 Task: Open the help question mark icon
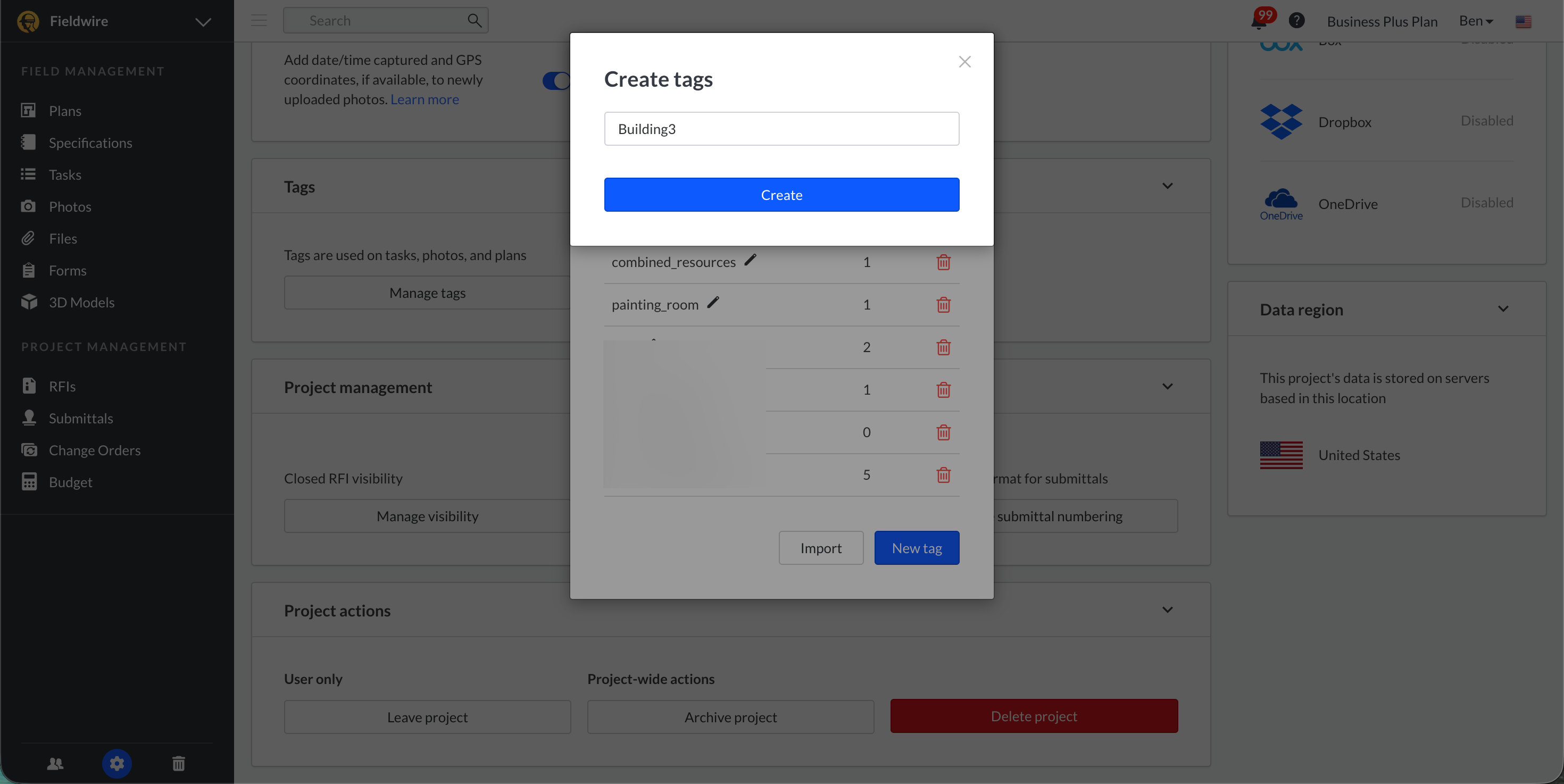[x=1296, y=21]
